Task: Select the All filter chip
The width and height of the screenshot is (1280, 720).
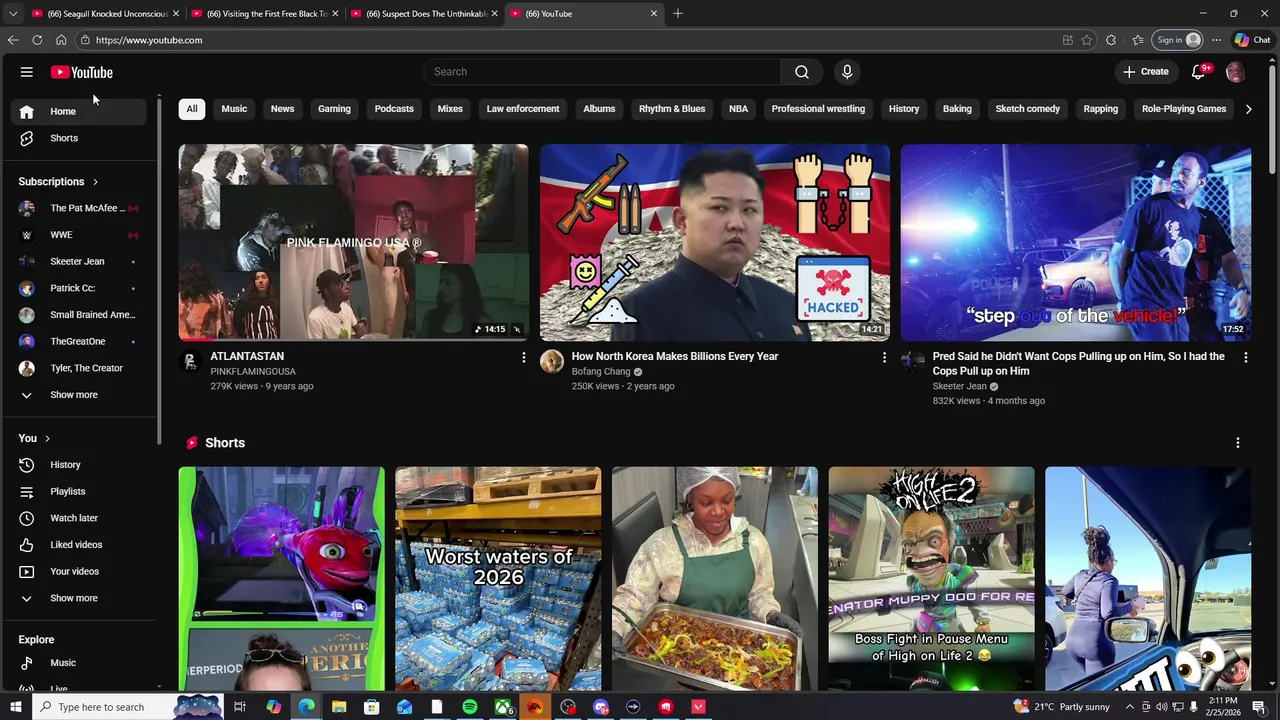Action: (192, 109)
